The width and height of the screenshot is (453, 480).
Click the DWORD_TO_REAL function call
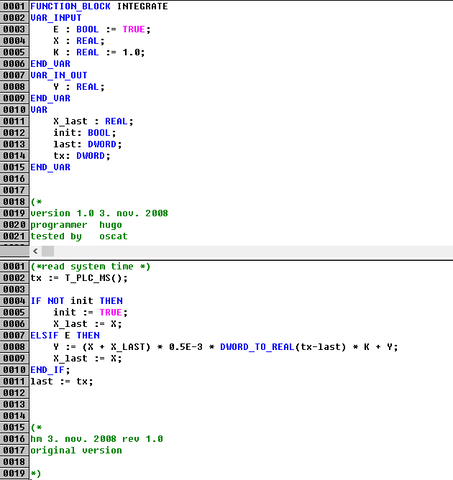click(x=257, y=347)
